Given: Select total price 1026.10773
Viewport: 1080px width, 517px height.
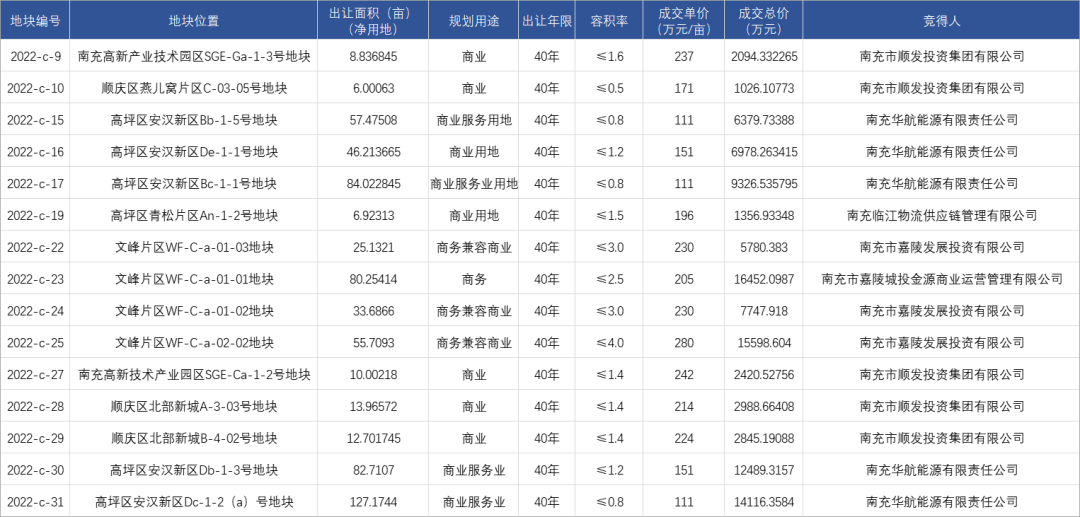Looking at the screenshot, I should tap(763, 88).
